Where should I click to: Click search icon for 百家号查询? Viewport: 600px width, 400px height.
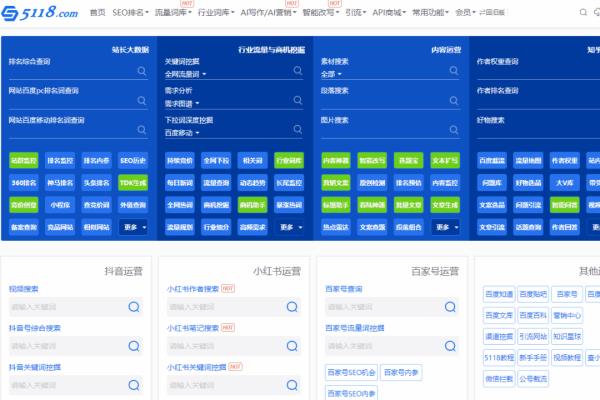450,307
